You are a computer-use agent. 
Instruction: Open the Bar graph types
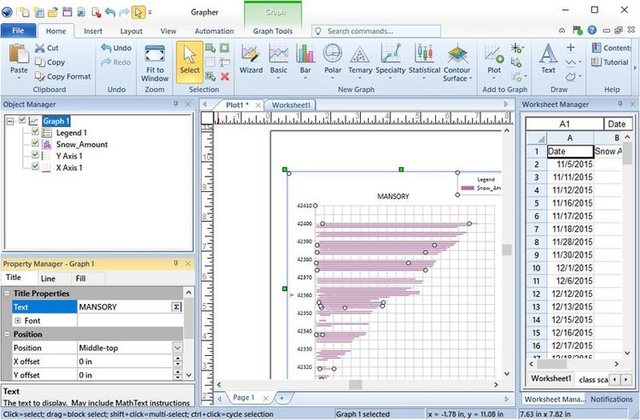tap(305, 60)
